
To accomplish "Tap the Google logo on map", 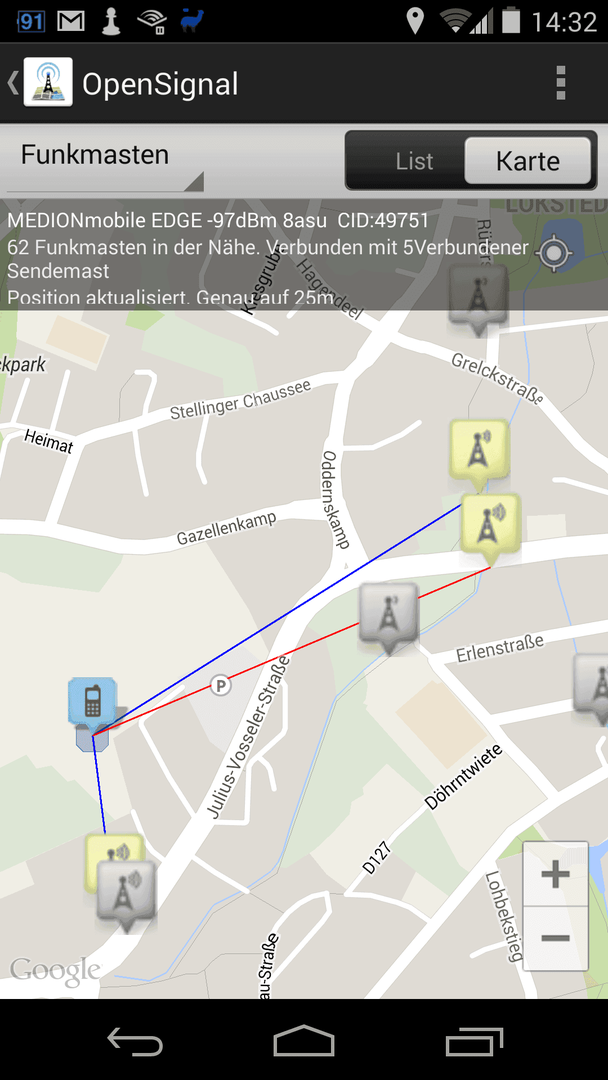I will click(54, 970).
